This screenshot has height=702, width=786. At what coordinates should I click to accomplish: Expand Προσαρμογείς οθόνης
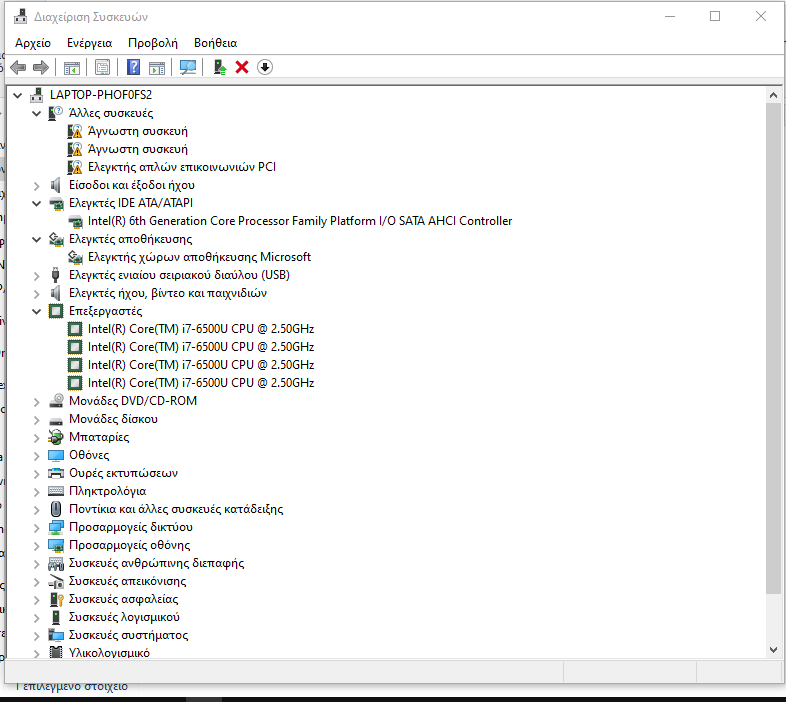[36, 546]
